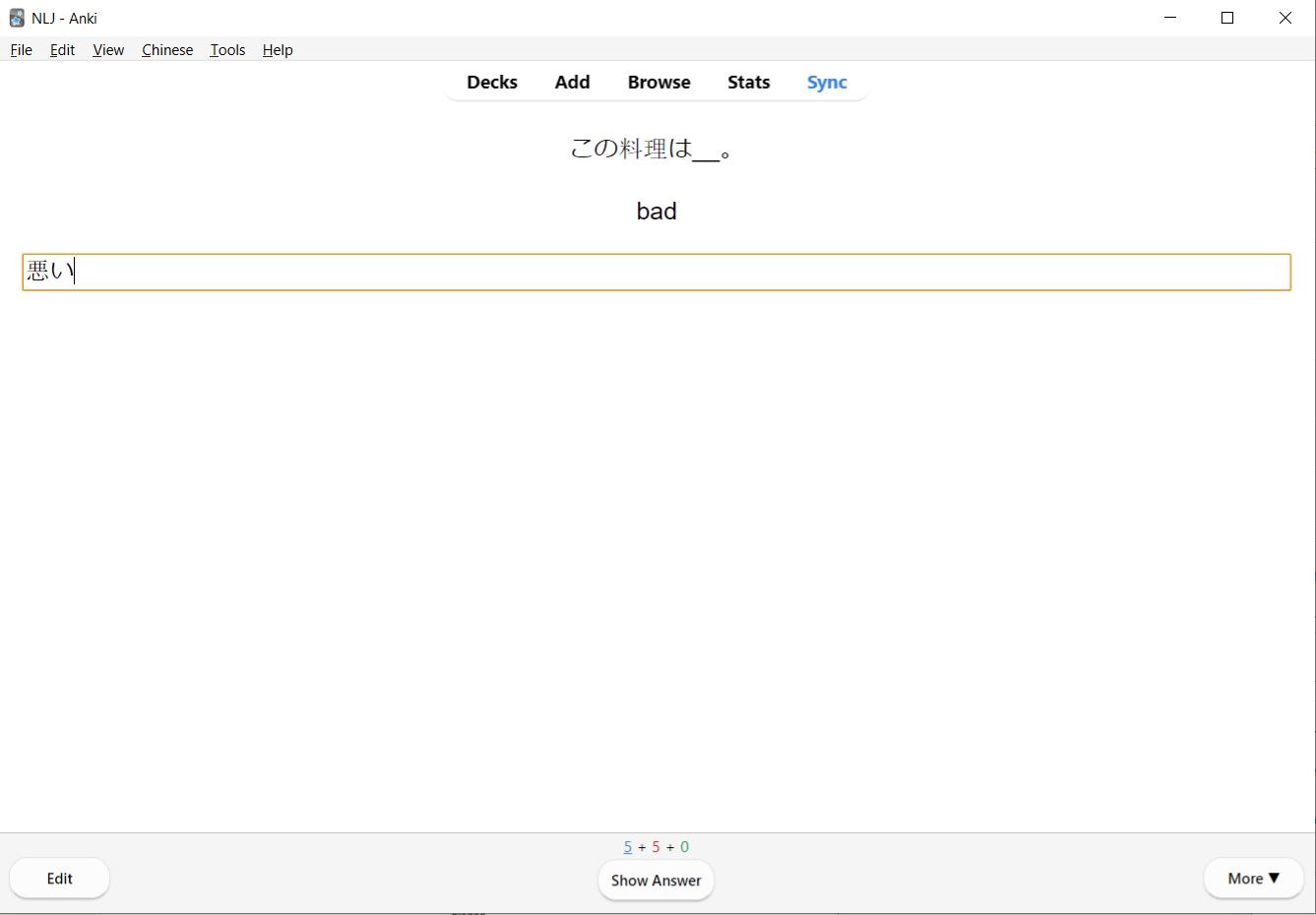The height and width of the screenshot is (915, 1316).
Task: Open the View menu
Action: [x=108, y=50]
